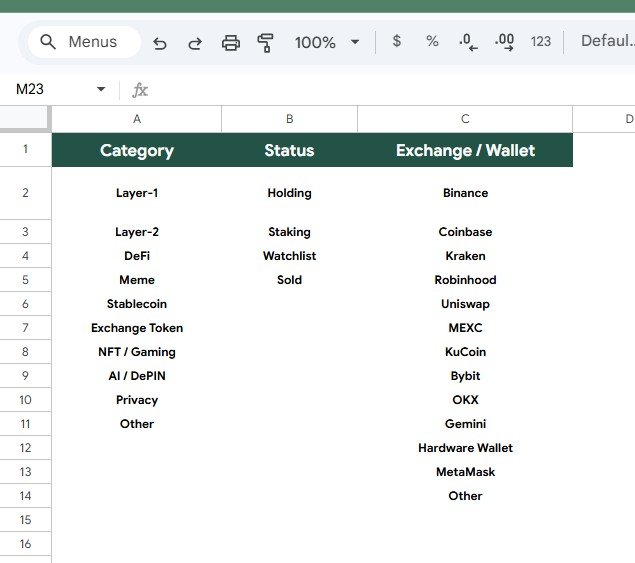Select the Sold cell

[290, 280]
